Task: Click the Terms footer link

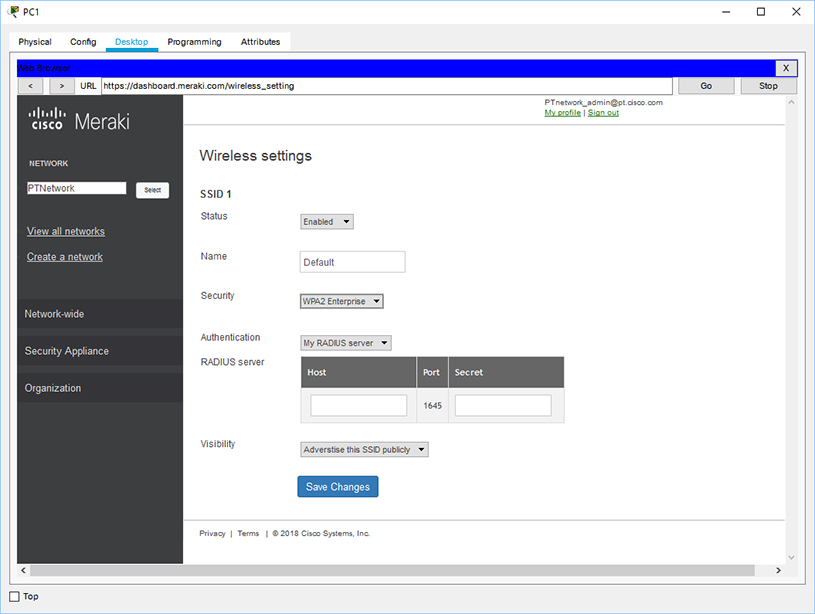Action: pos(248,533)
